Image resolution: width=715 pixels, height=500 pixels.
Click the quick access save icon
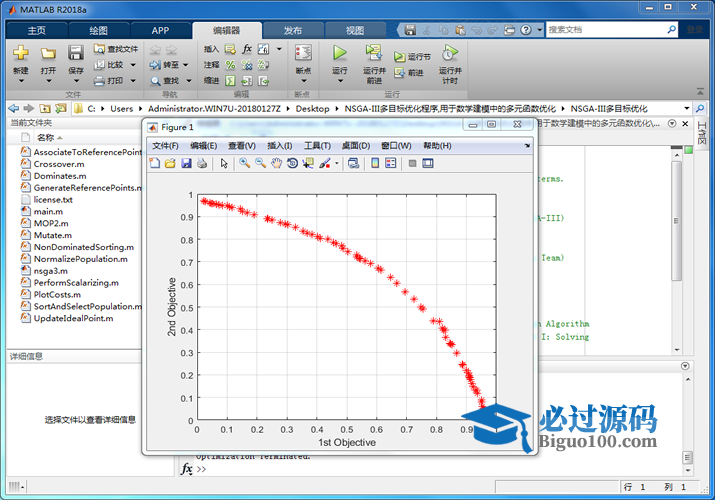[x=410, y=30]
